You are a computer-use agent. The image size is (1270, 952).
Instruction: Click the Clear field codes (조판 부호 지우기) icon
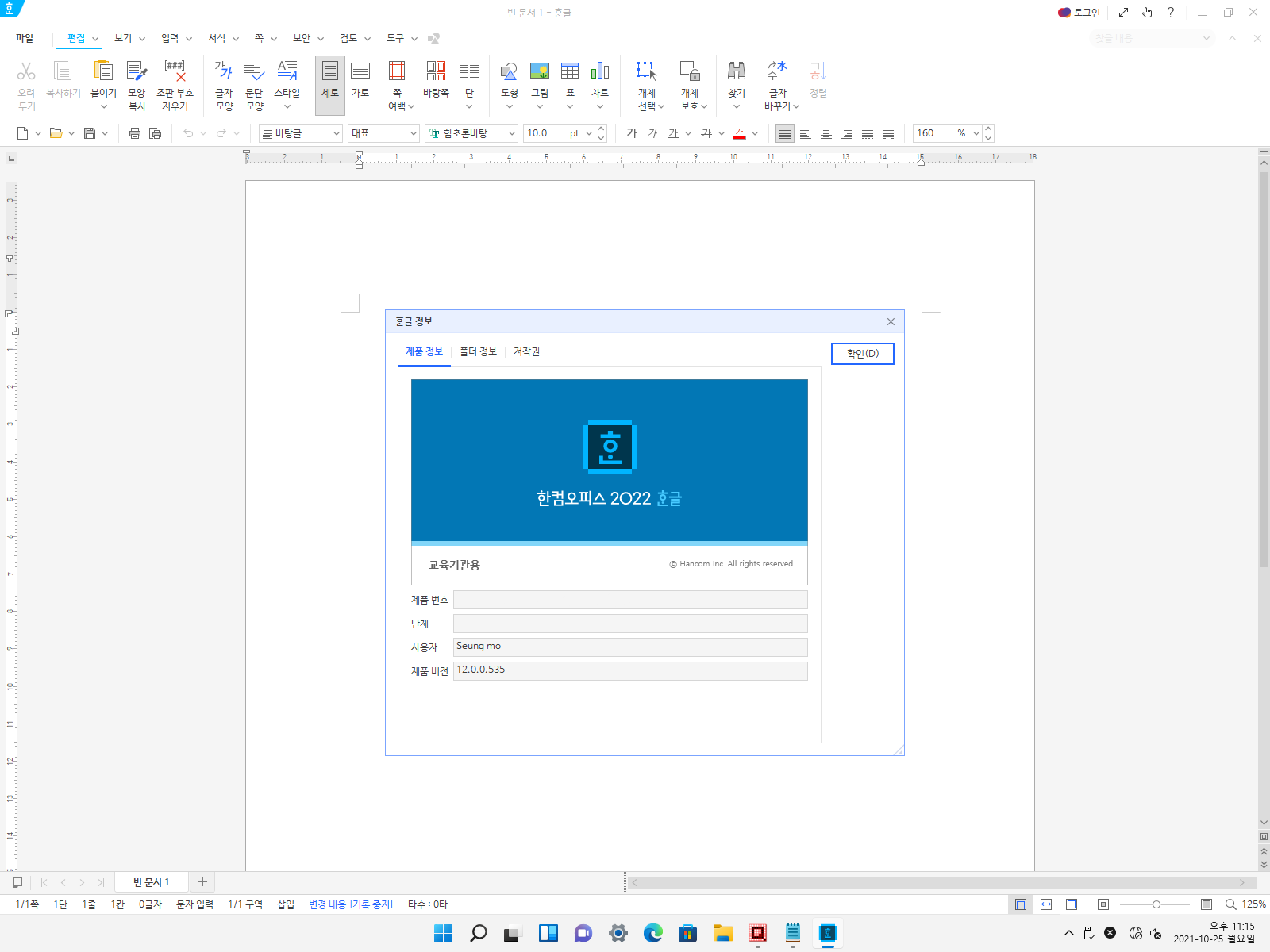click(x=175, y=71)
